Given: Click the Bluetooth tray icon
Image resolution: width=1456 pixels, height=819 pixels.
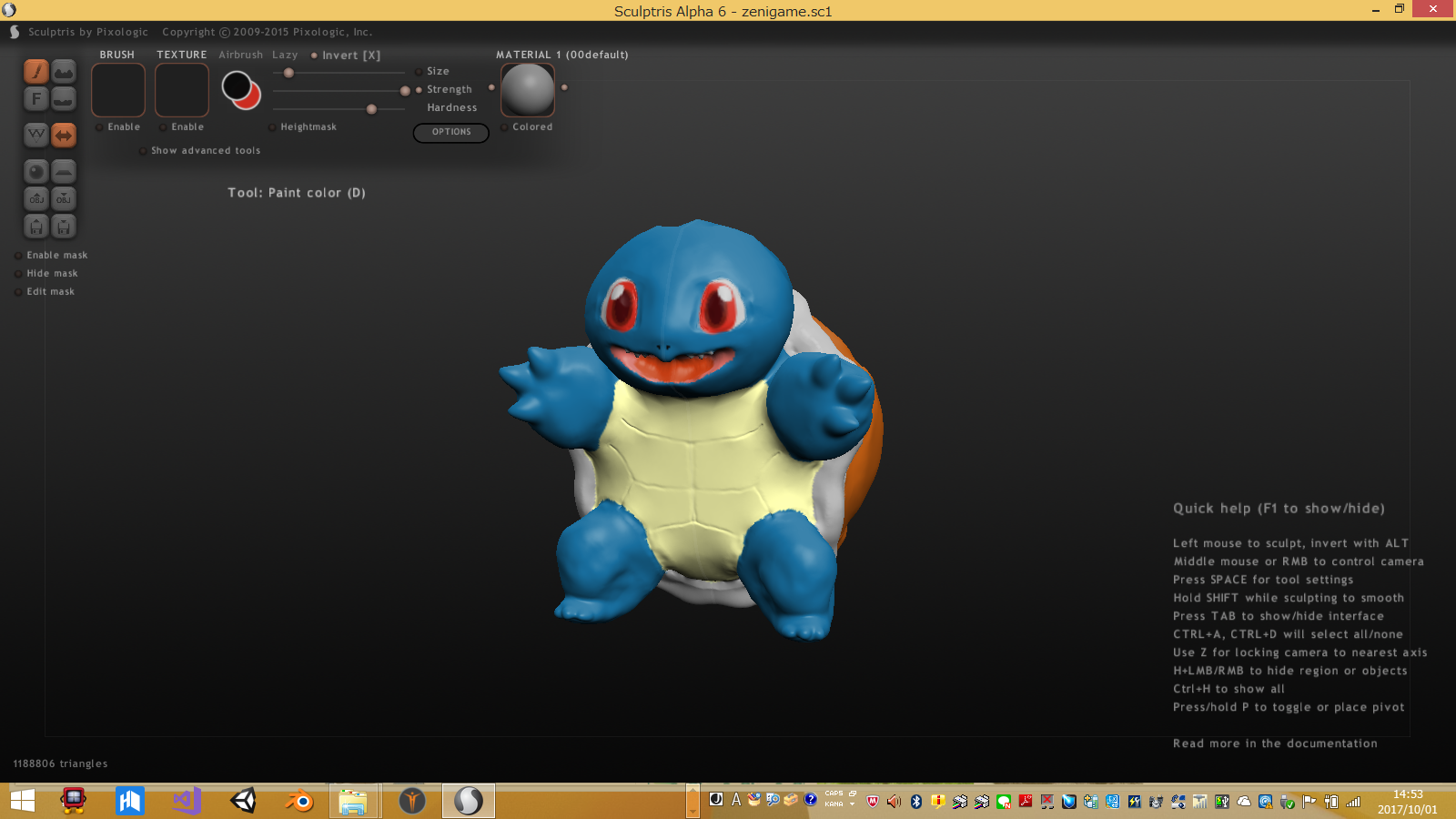Looking at the screenshot, I should (916, 802).
